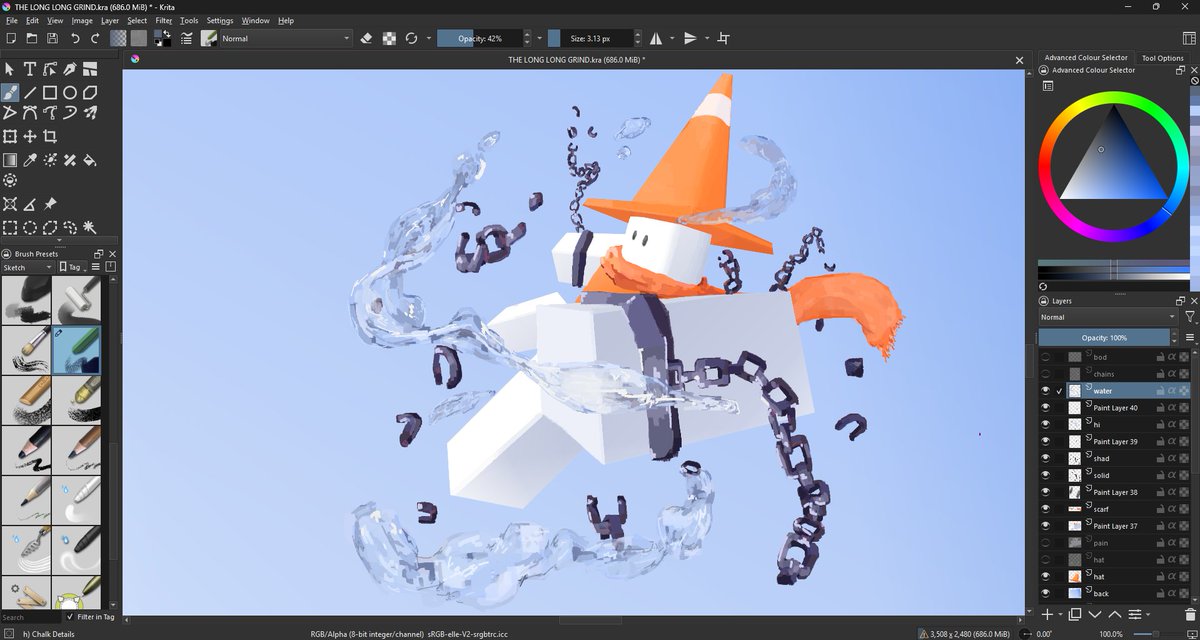The width and height of the screenshot is (1200, 640).
Task: Expand dropdown after opacity slider
Action: (541, 38)
